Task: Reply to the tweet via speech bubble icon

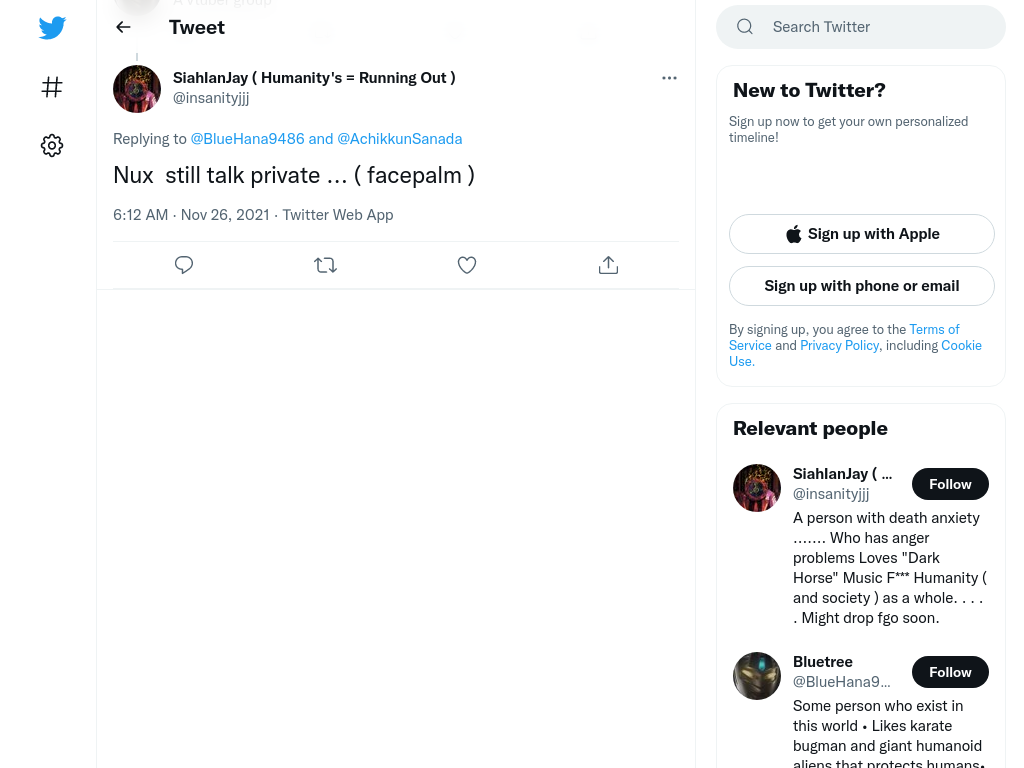Action: click(x=184, y=264)
